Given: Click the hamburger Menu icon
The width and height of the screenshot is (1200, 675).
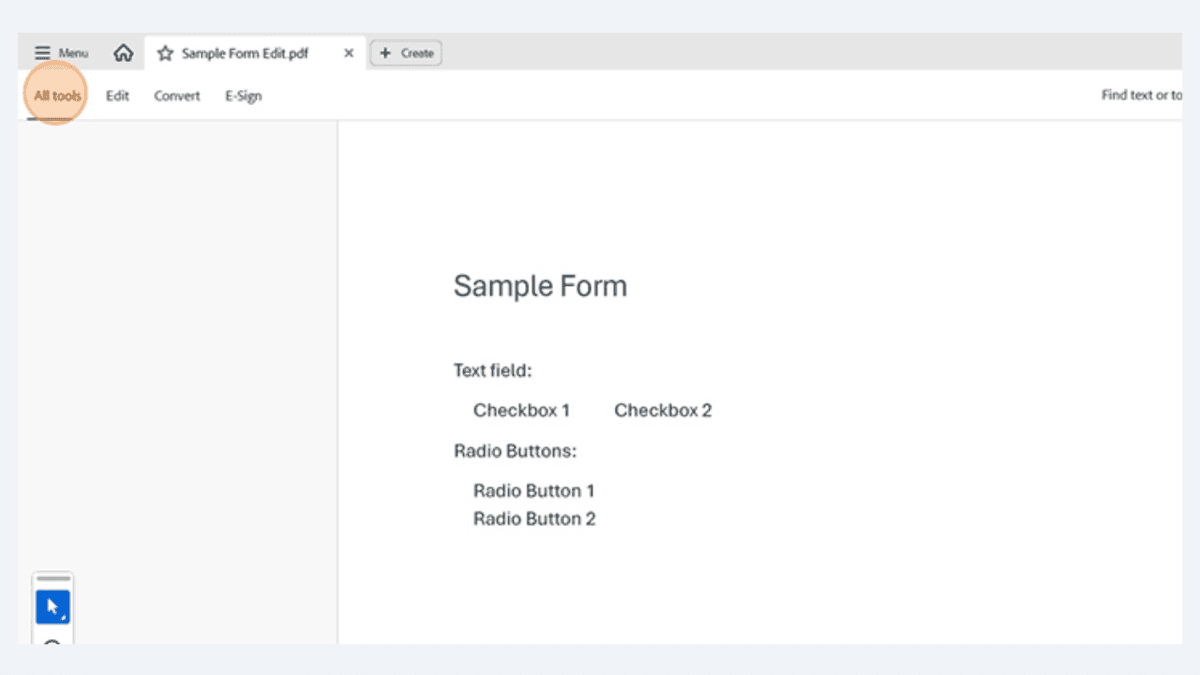Looking at the screenshot, I should coord(42,52).
